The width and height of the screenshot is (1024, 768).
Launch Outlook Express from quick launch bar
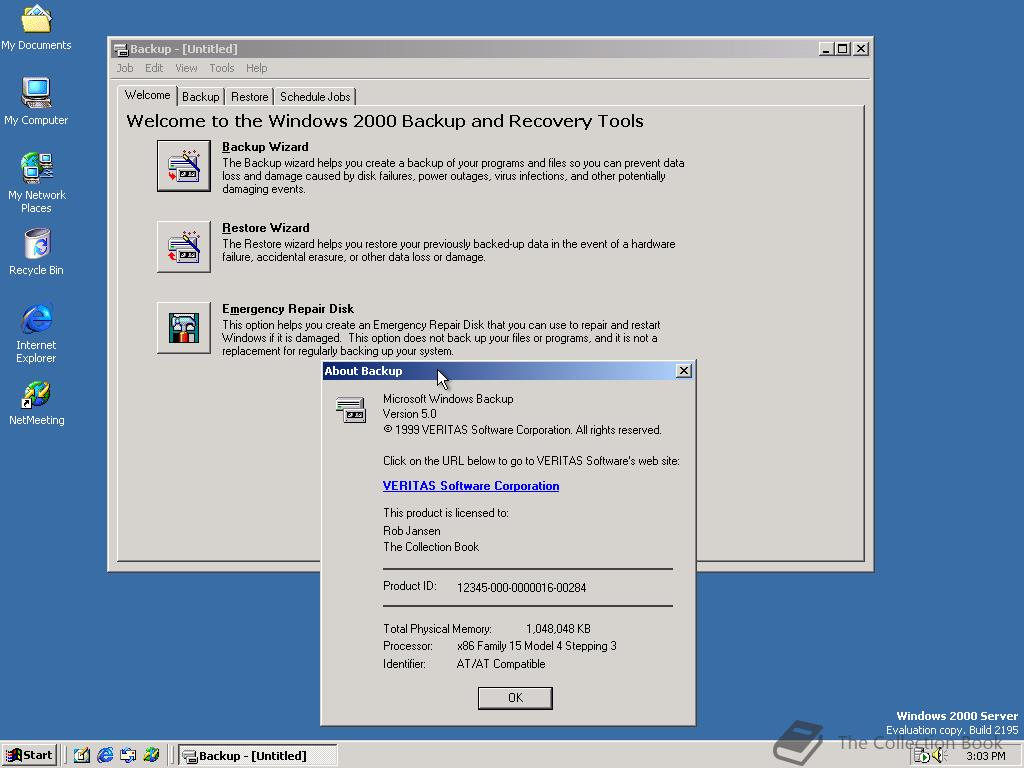(128, 755)
